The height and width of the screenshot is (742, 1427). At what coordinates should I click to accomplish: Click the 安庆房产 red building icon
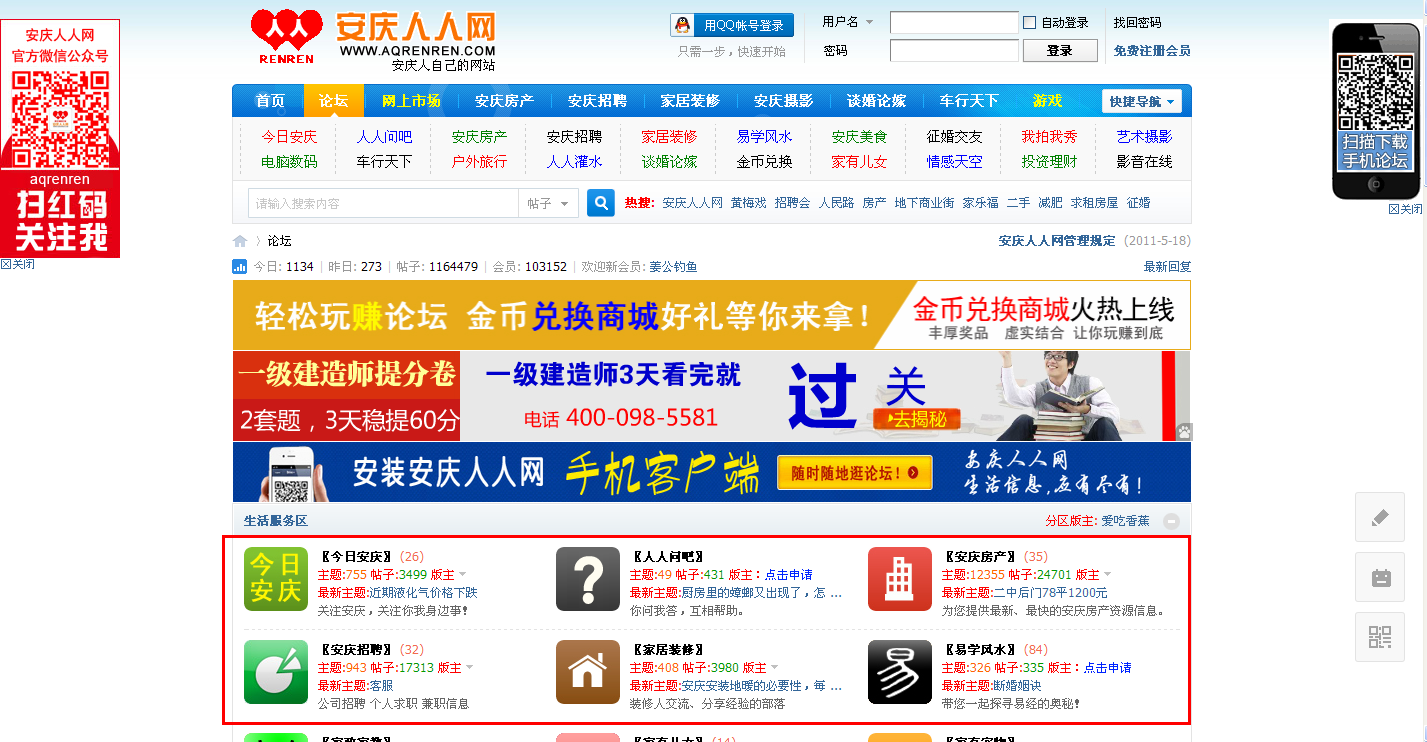point(900,579)
